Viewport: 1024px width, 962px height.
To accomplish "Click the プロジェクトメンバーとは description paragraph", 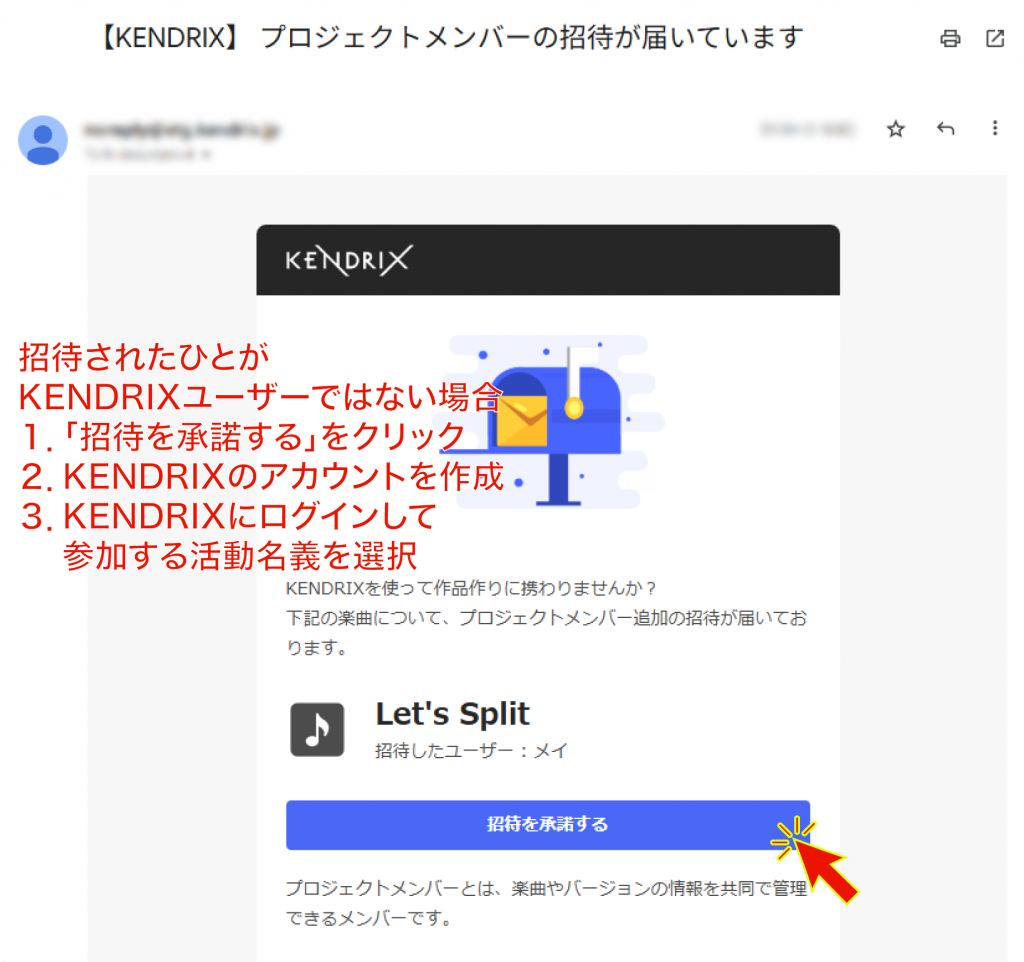I will 546,902.
